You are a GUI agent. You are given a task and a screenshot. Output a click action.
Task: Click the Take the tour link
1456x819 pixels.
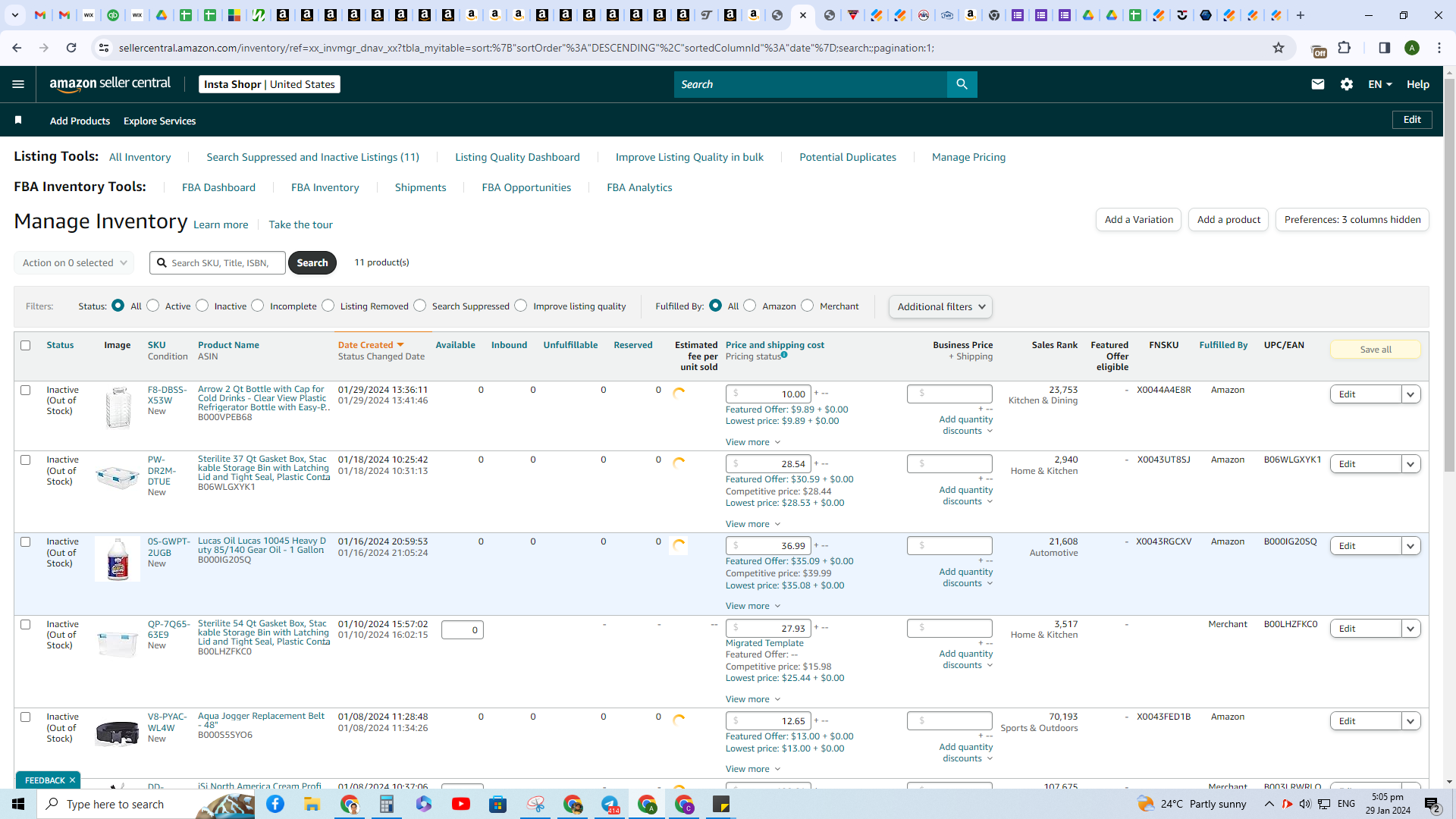click(300, 224)
